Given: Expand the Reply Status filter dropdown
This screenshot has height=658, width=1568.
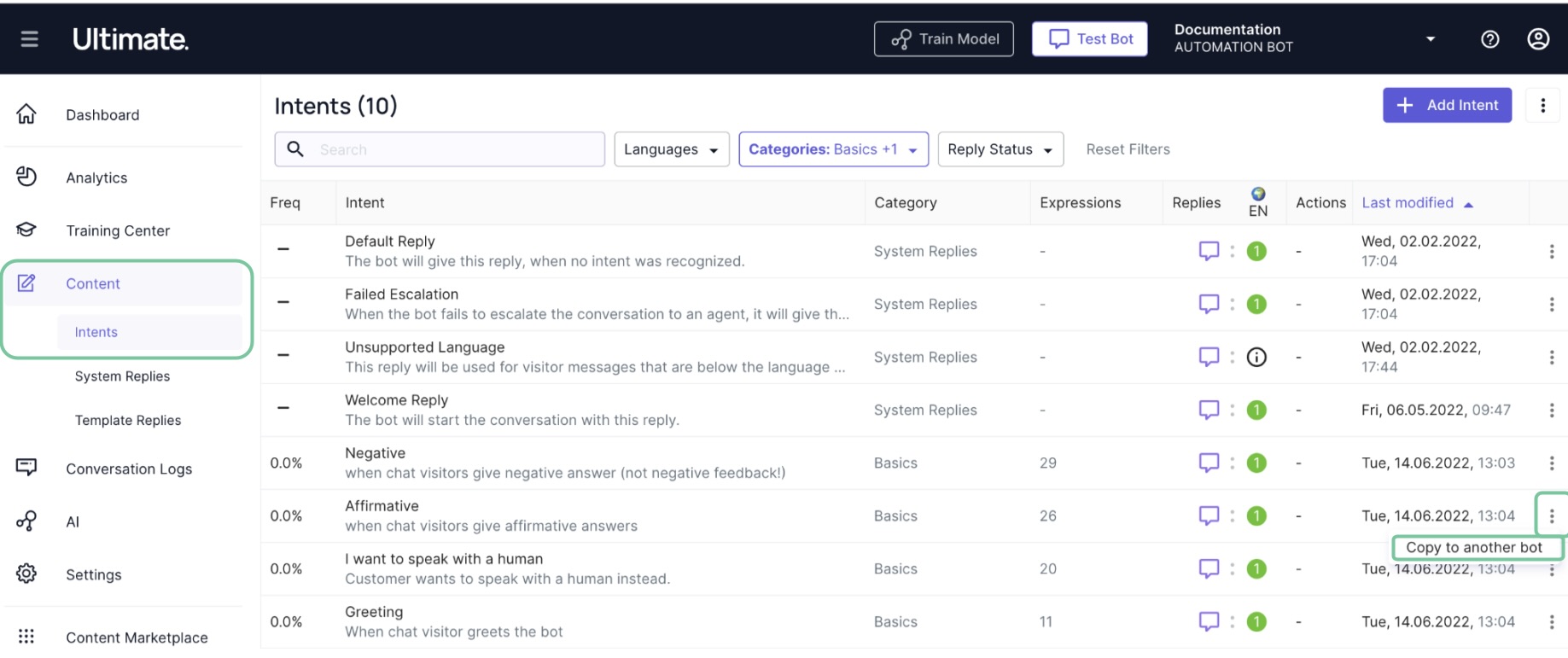Looking at the screenshot, I should point(1000,149).
